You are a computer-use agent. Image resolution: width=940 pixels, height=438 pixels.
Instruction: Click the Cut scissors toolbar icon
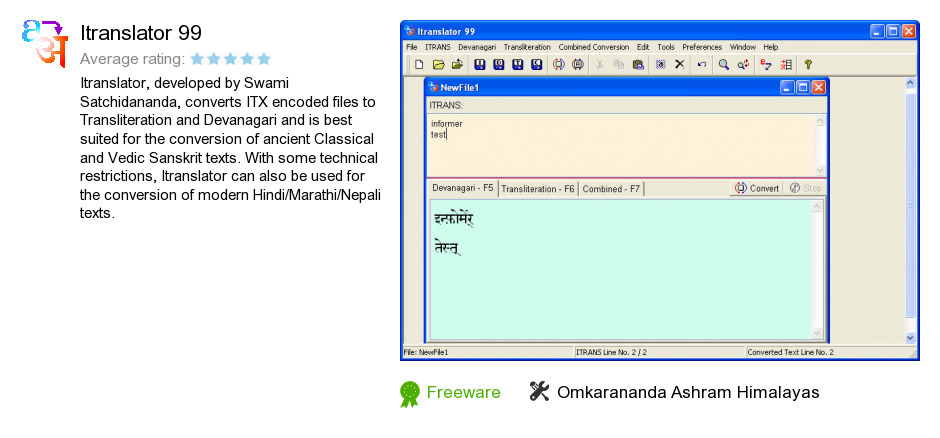599,64
